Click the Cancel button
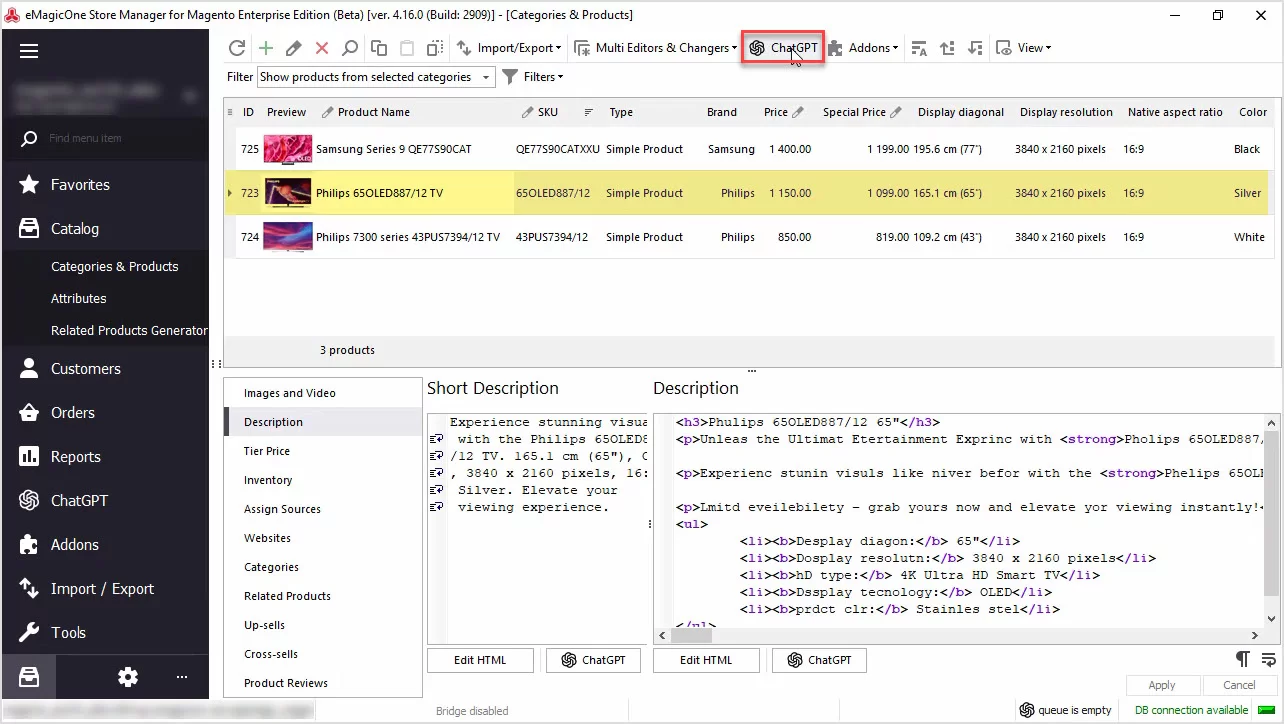This screenshot has height=724, width=1284. tap(1239, 685)
